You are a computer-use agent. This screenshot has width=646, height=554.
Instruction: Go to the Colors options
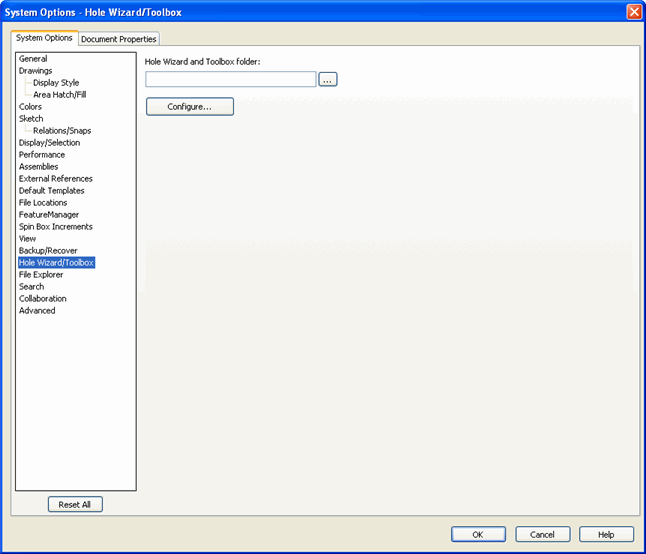(30, 106)
